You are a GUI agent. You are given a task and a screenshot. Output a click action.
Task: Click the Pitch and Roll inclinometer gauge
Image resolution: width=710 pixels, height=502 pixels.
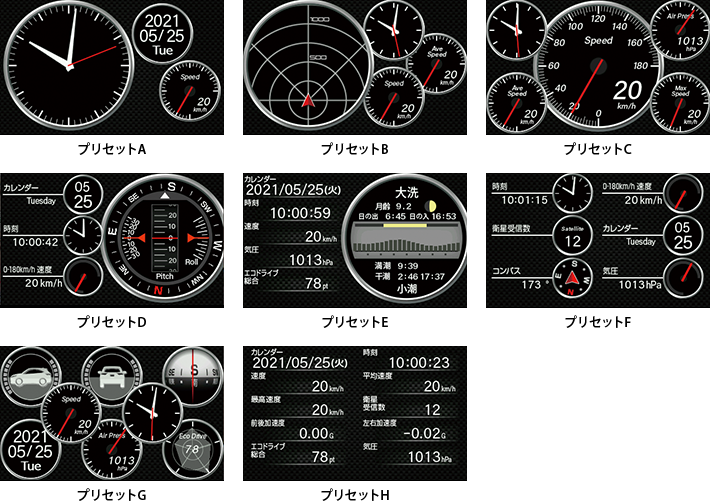[x=168, y=238]
